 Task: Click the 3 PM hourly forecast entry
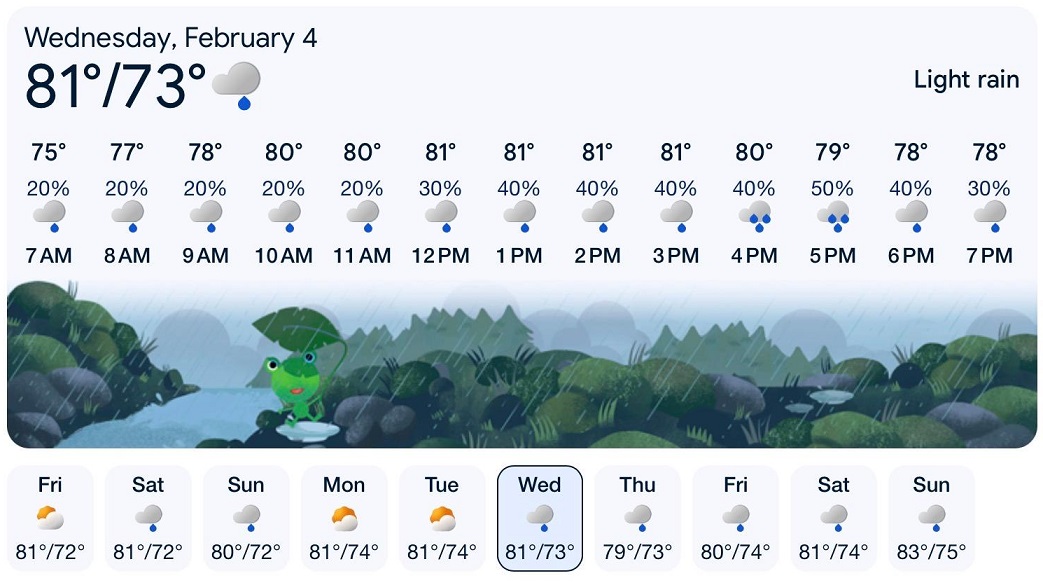[x=676, y=200]
